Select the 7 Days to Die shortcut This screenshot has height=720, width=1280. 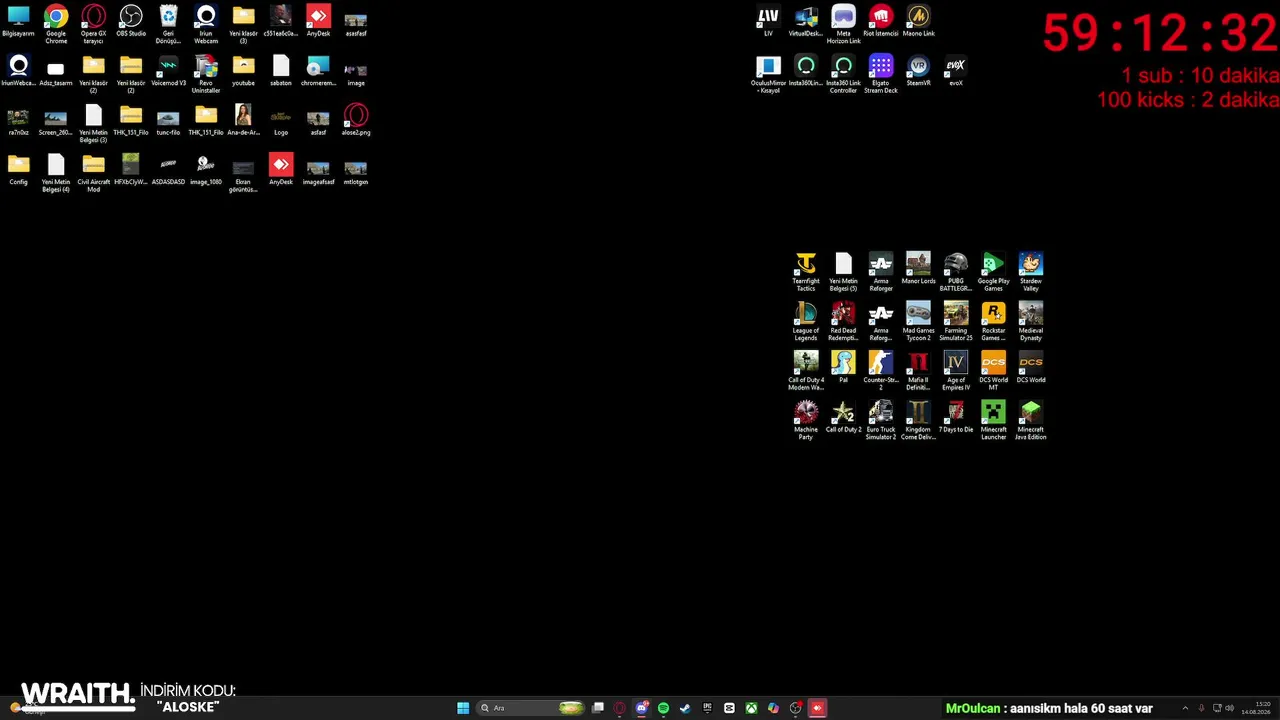956,418
